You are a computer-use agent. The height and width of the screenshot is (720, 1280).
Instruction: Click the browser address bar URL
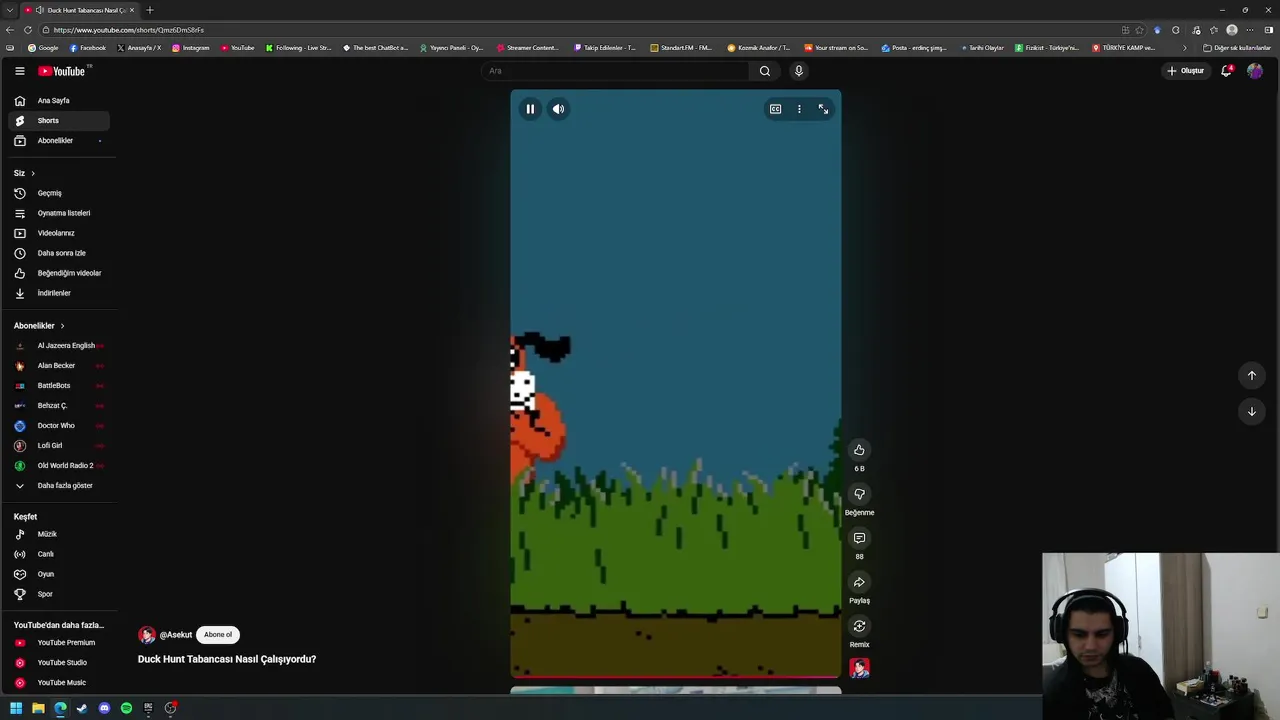[x=129, y=30]
